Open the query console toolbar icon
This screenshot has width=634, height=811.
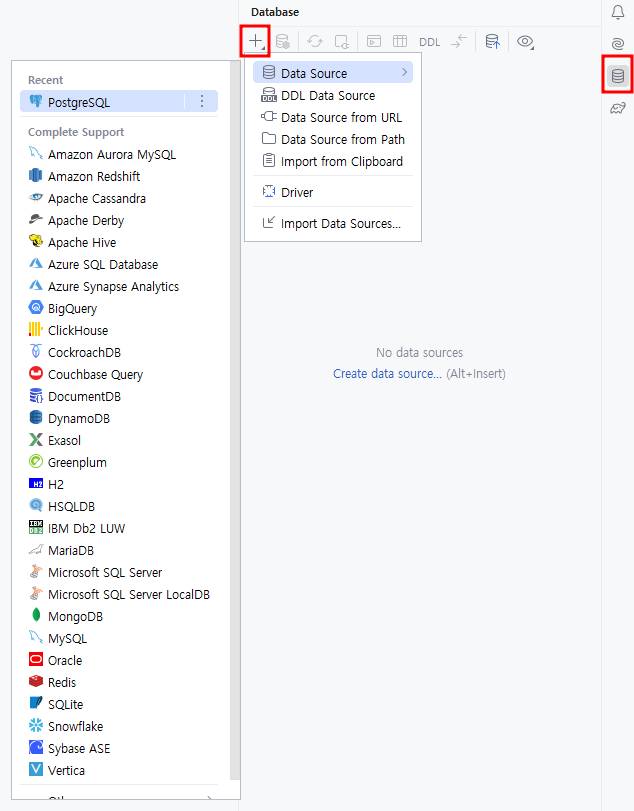point(373,42)
